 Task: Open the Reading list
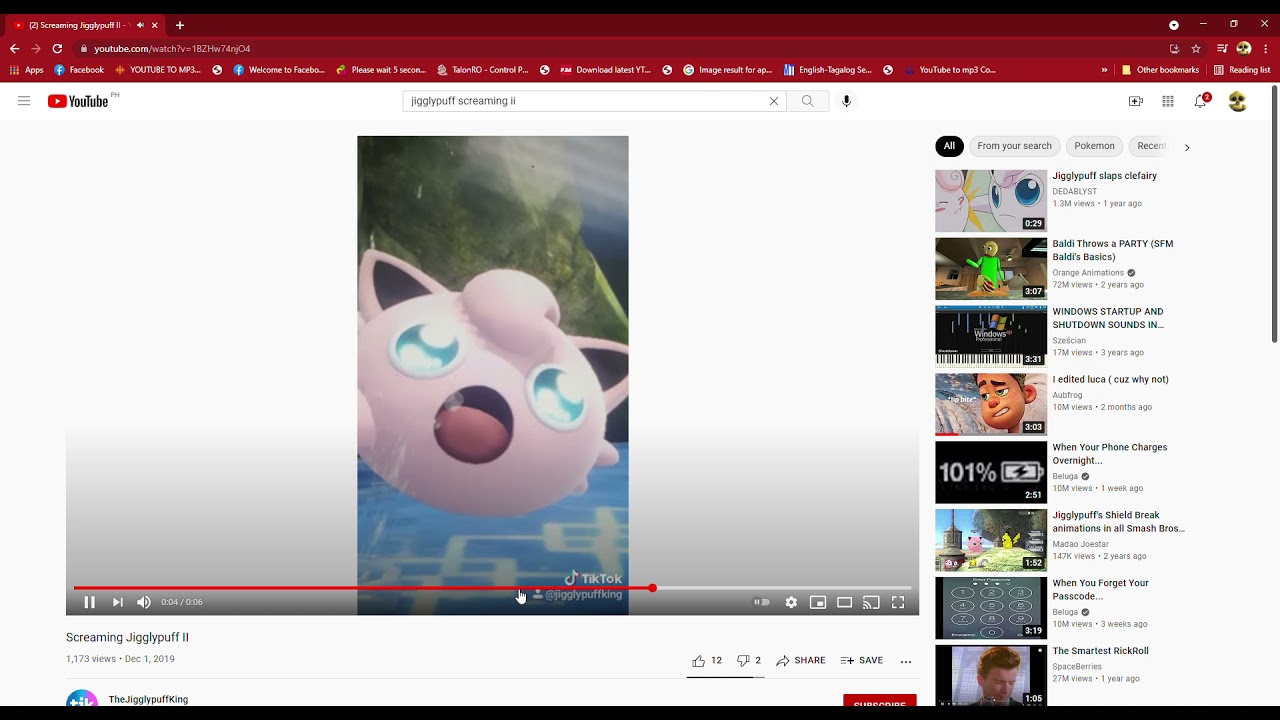(1242, 70)
